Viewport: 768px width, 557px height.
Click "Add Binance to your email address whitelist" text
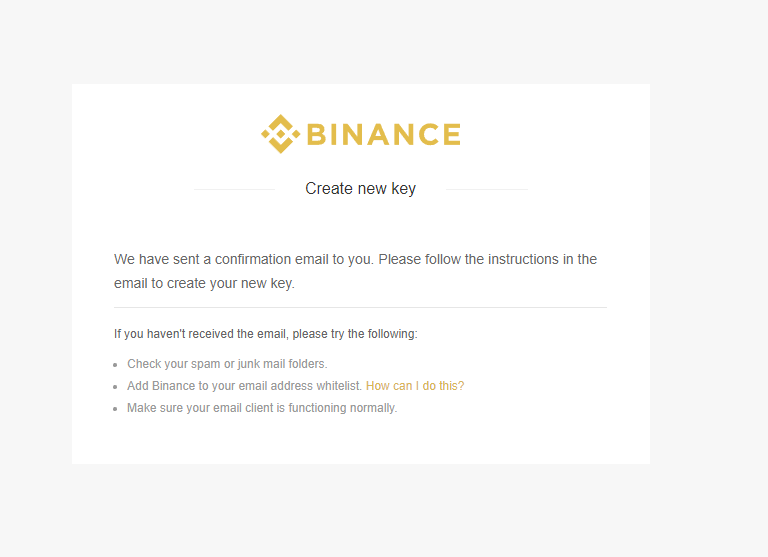[244, 386]
